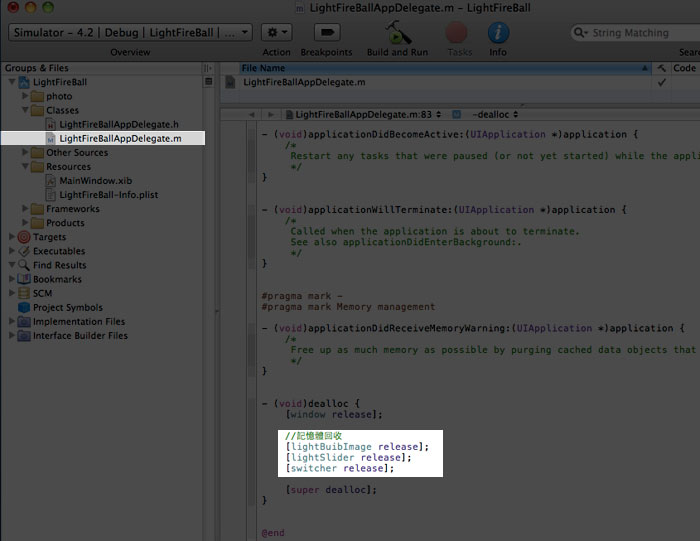
Task: Expand the photo folder triangle
Action: tap(25, 96)
